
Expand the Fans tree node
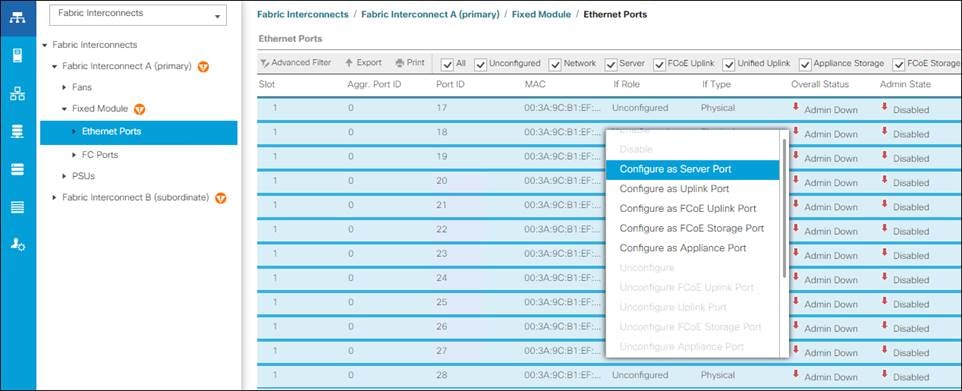point(64,88)
